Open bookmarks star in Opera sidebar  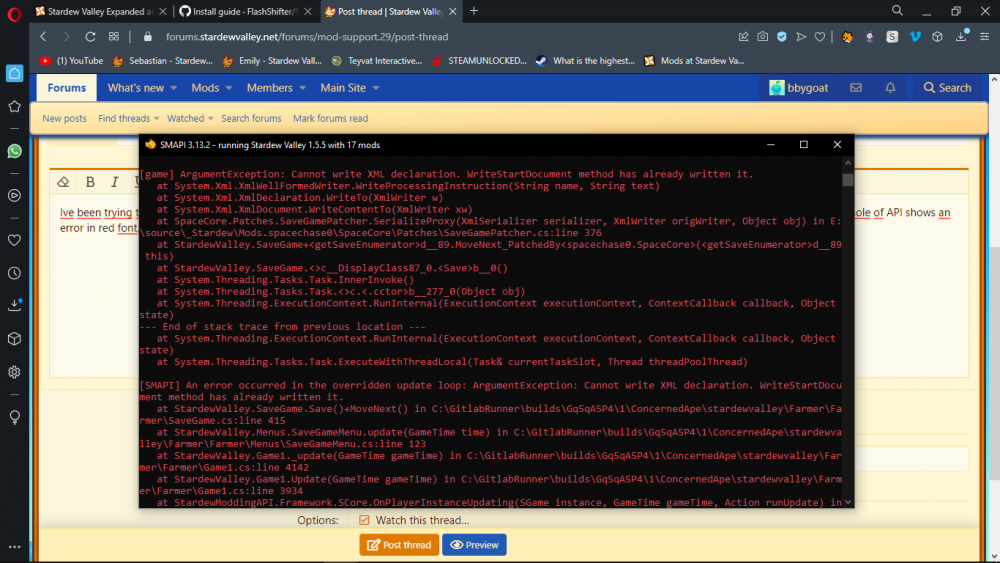click(14, 106)
